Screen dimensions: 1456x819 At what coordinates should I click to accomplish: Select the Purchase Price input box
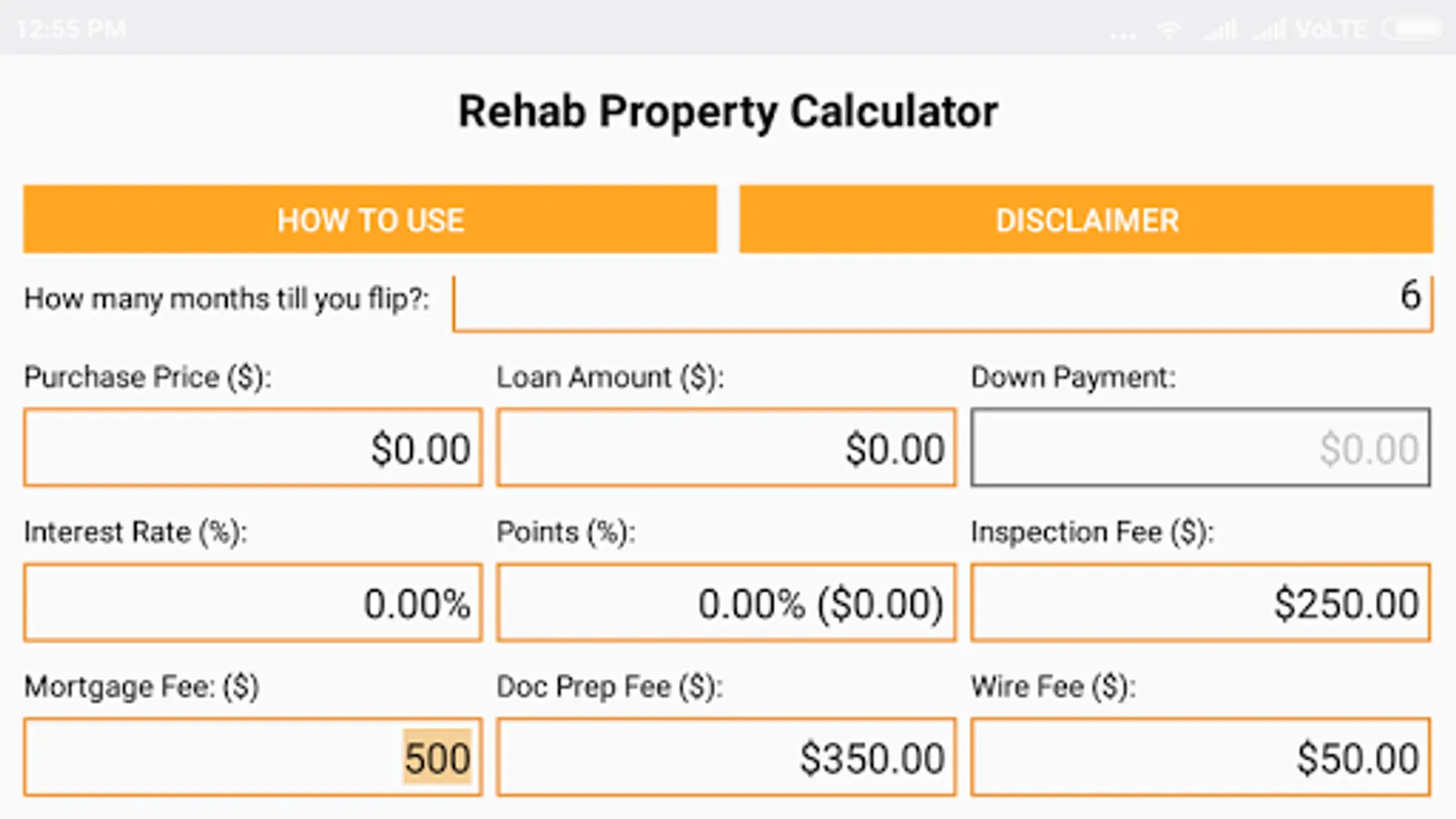coord(253,447)
